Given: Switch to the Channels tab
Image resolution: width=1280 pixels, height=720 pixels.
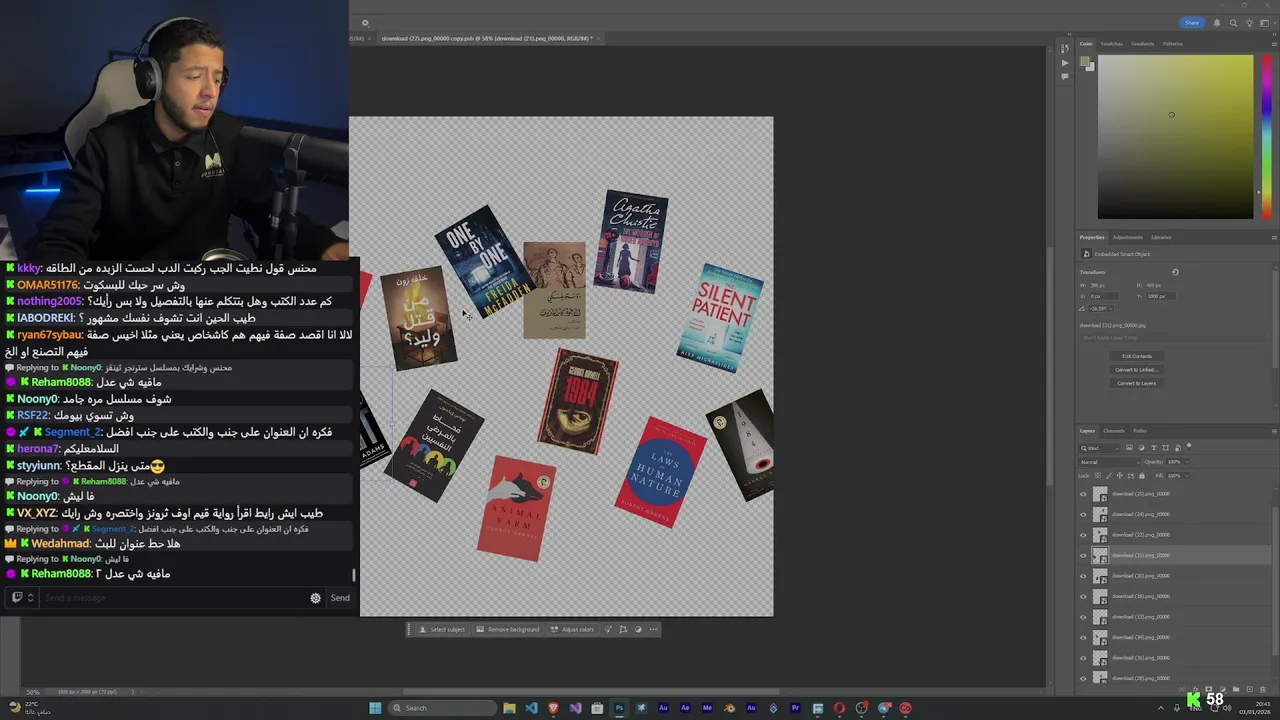Looking at the screenshot, I should click(x=1114, y=431).
